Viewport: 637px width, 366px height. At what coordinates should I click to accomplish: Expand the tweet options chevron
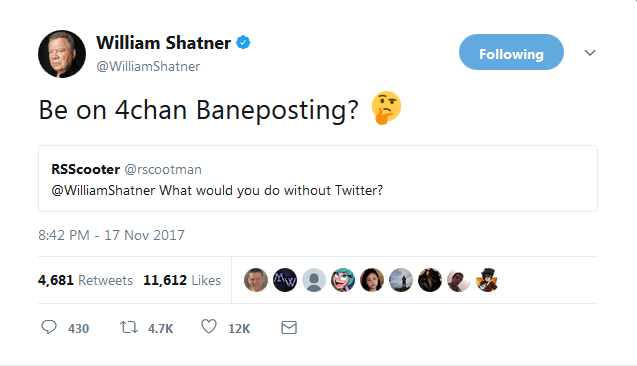click(590, 53)
